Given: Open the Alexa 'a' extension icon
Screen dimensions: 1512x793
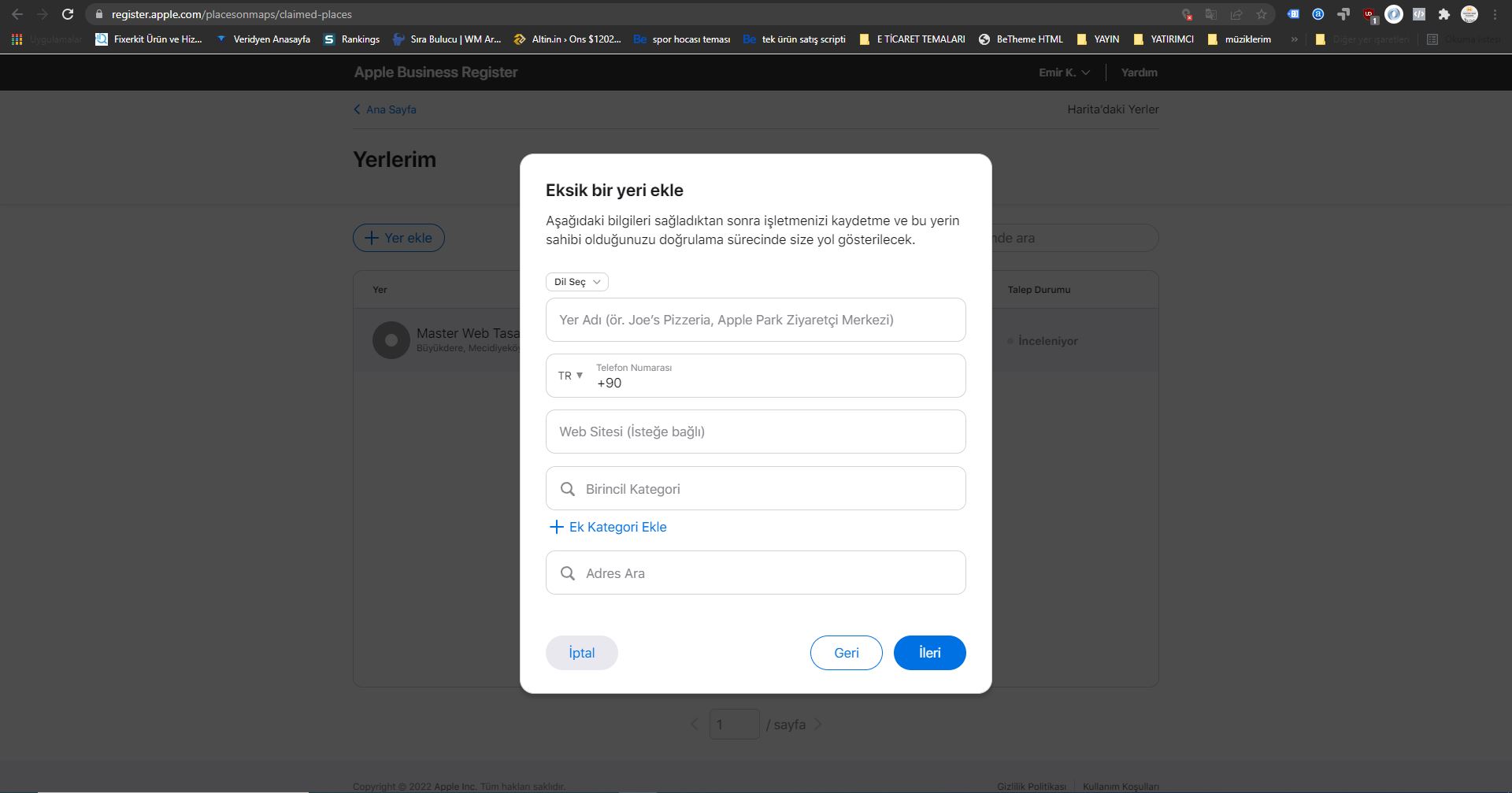Looking at the screenshot, I should click(1318, 14).
